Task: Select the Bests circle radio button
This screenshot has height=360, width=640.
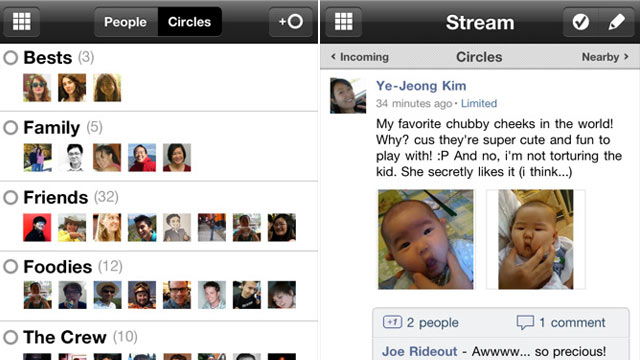Action: pos(11,58)
